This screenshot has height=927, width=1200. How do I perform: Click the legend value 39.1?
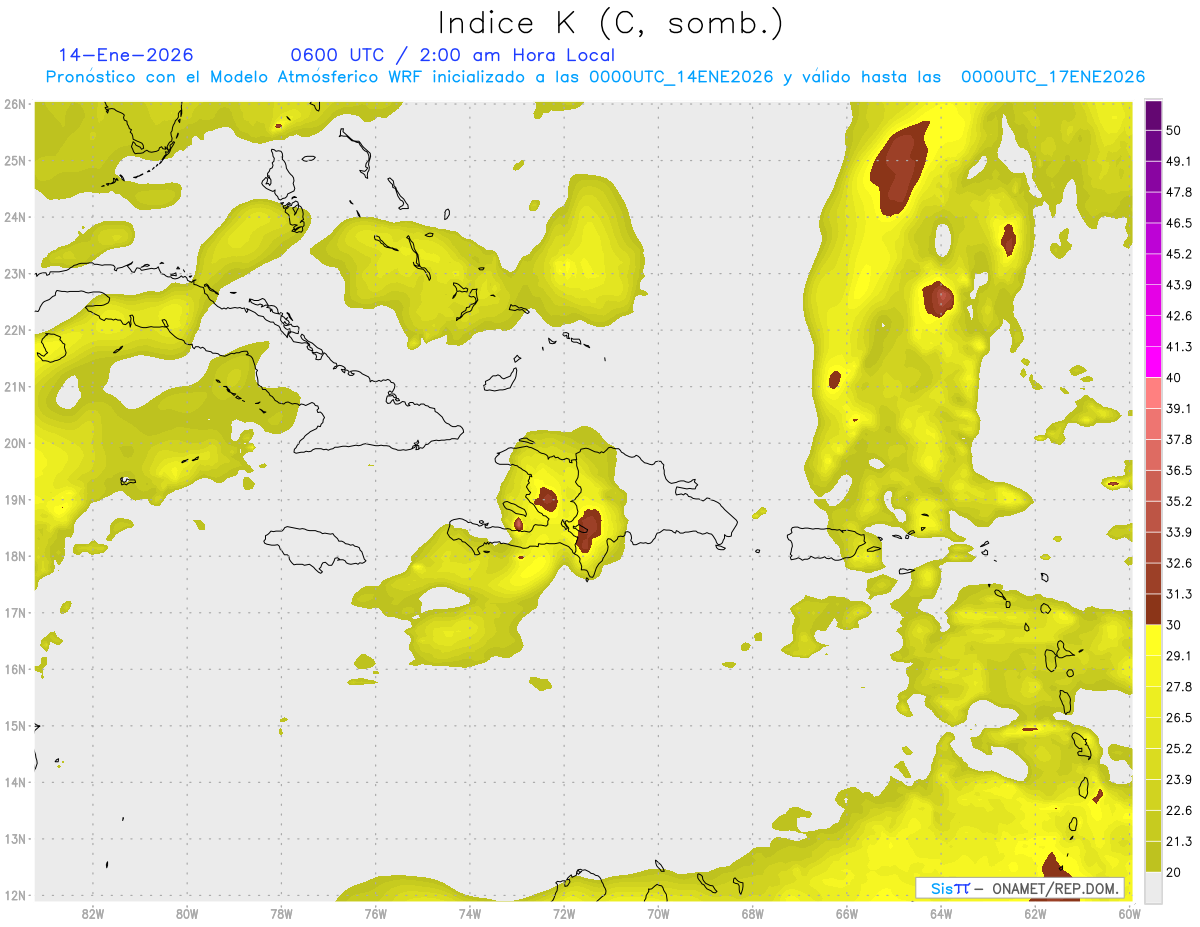[1179, 408]
